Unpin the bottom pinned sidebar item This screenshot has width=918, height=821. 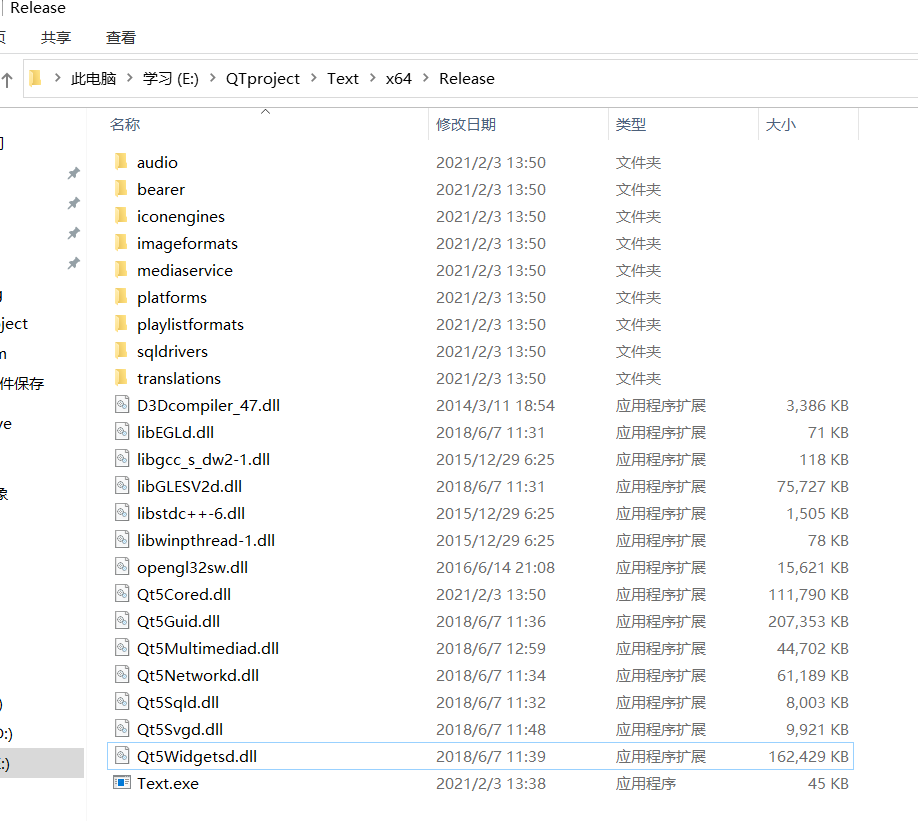pyautogui.click(x=72, y=263)
